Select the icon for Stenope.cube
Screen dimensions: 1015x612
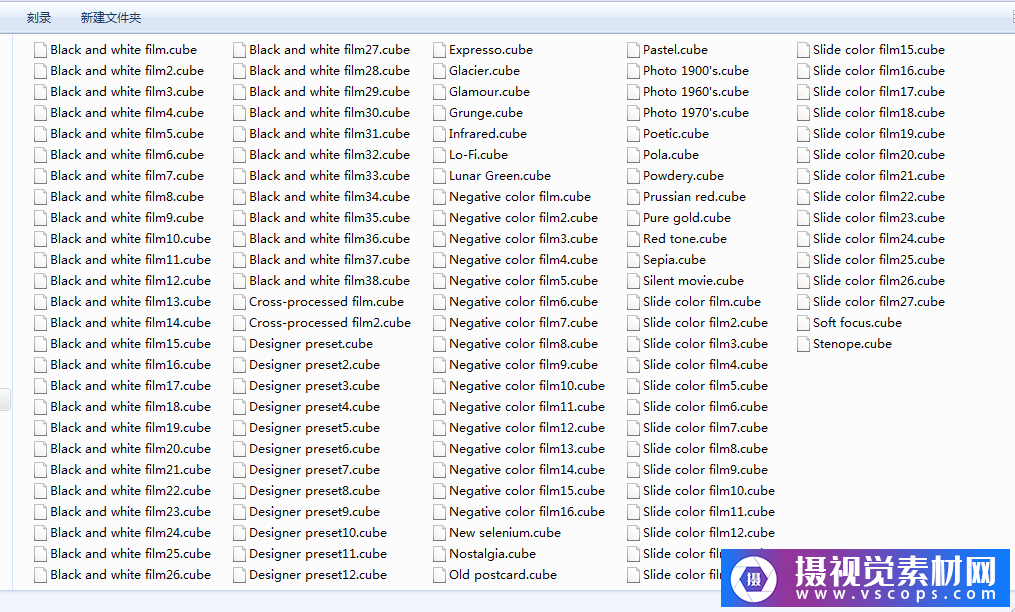[x=803, y=344]
